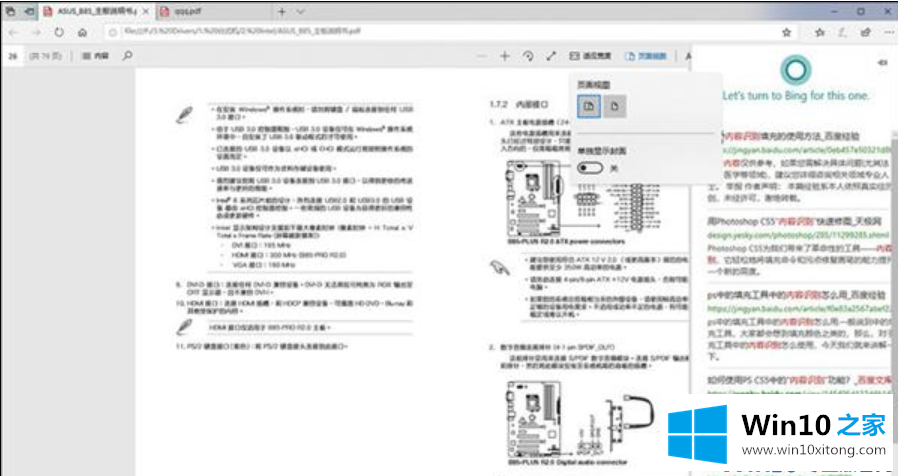Open the ps fill tool Baidu Jingyan result
The width and height of the screenshot is (898, 476).
(x=796, y=295)
